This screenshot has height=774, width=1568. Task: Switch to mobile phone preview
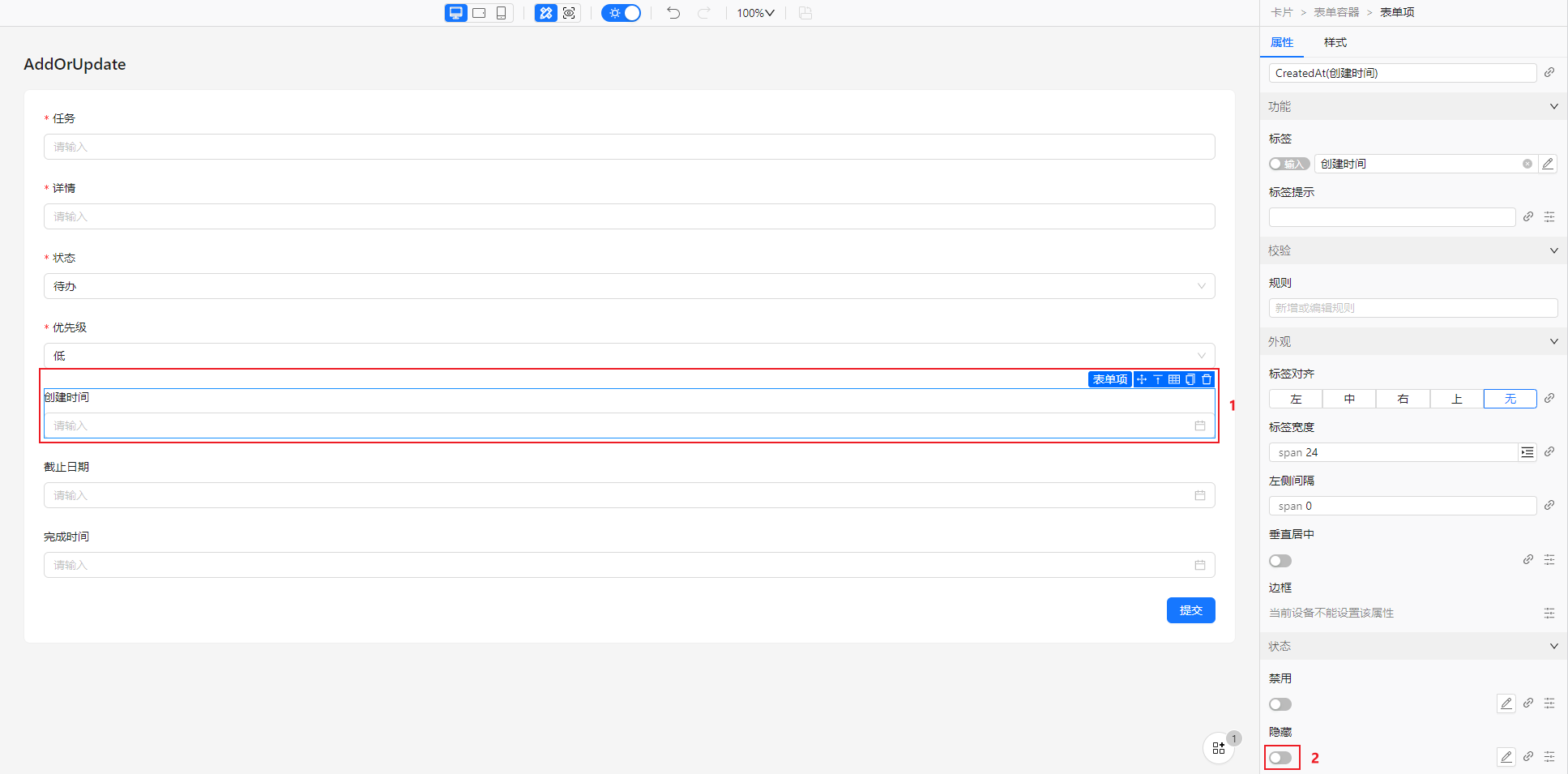point(501,13)
